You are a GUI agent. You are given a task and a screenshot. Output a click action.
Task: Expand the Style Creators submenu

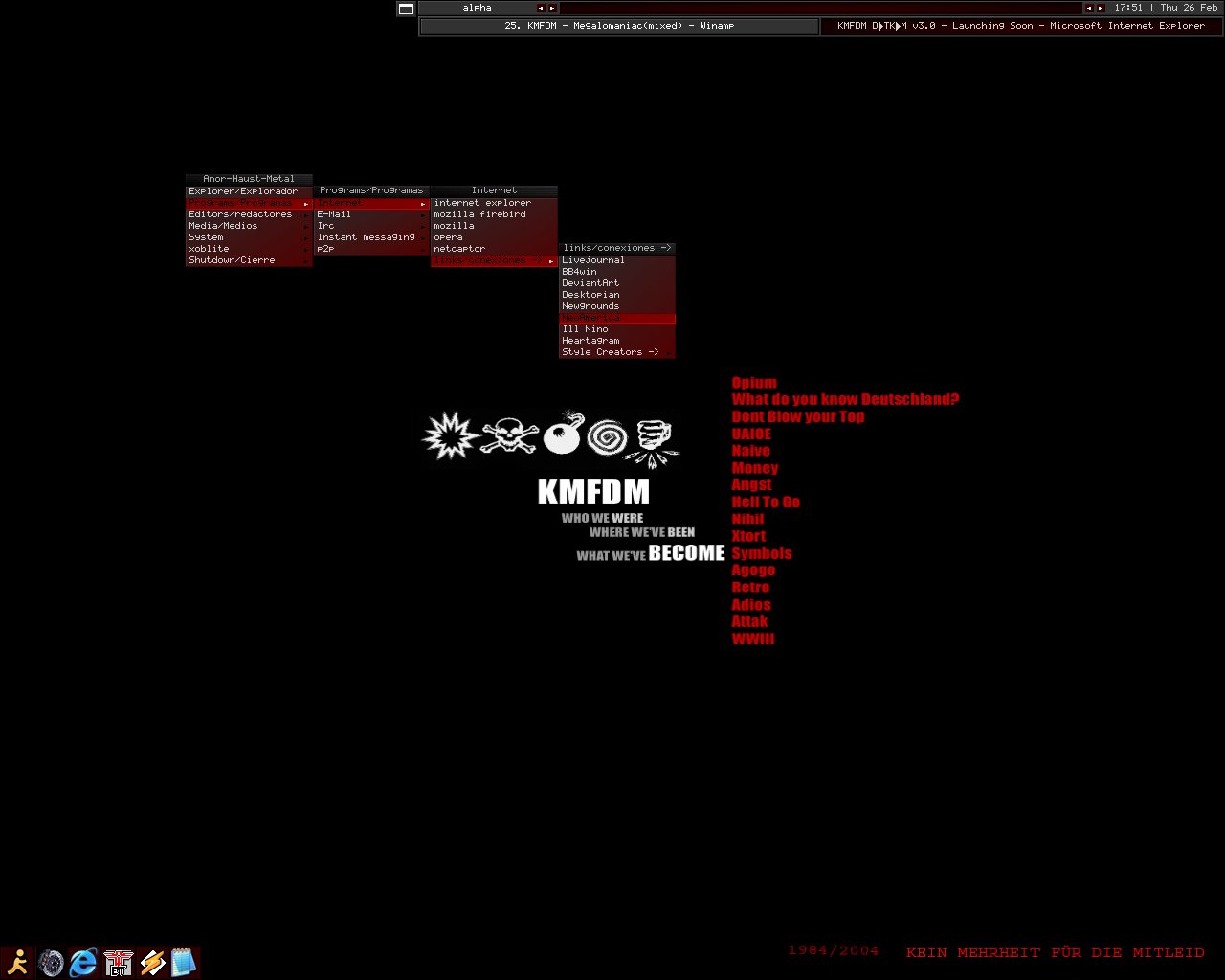click(617, 352)
